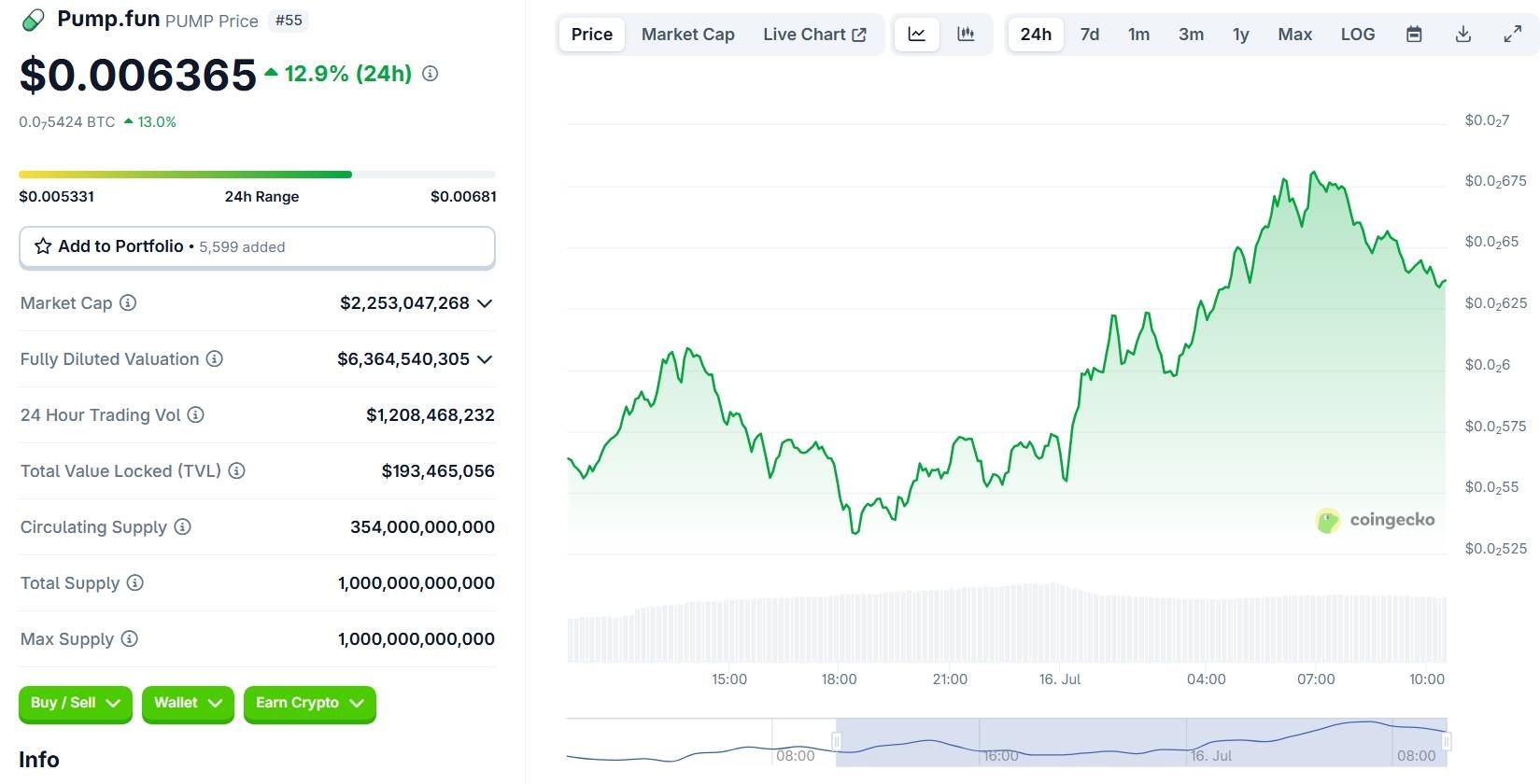1540x784 pixels.
Task: Select the 24h time range
Action: (x=1036, y=35)
